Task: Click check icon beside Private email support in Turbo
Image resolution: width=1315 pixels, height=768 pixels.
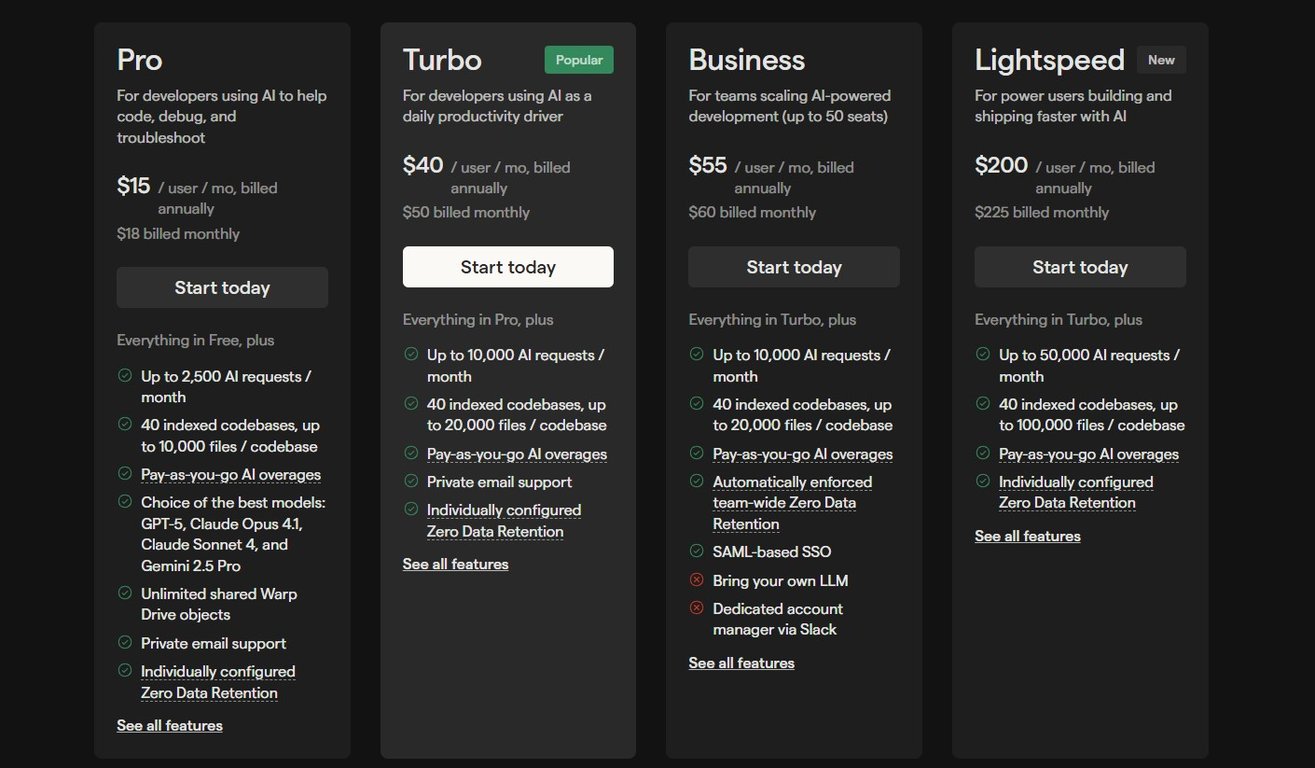Action: (411, 481)
